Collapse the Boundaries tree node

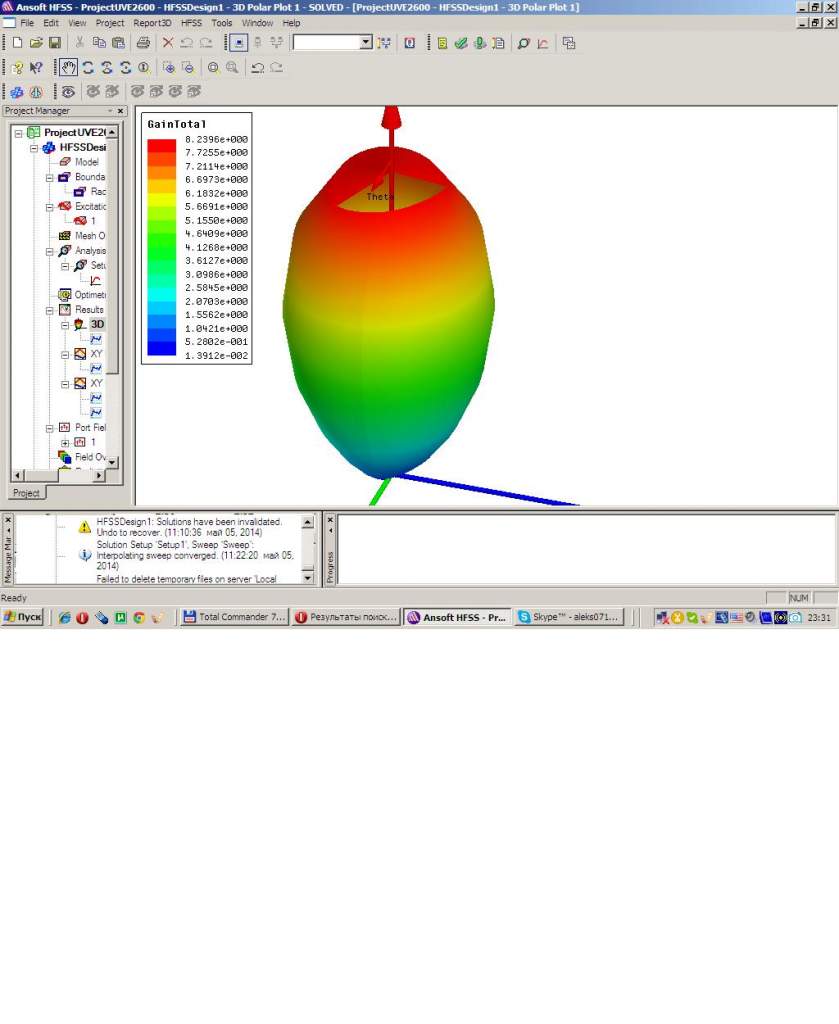50,178
